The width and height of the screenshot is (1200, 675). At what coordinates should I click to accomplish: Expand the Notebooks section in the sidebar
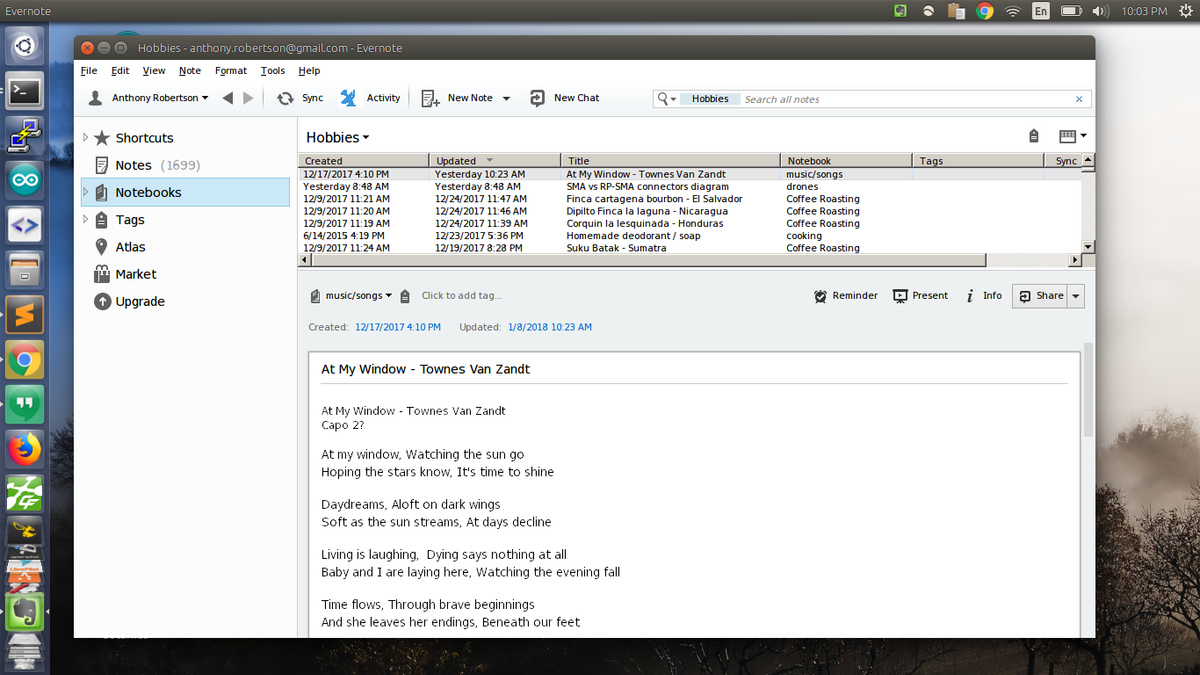point(88,192)
